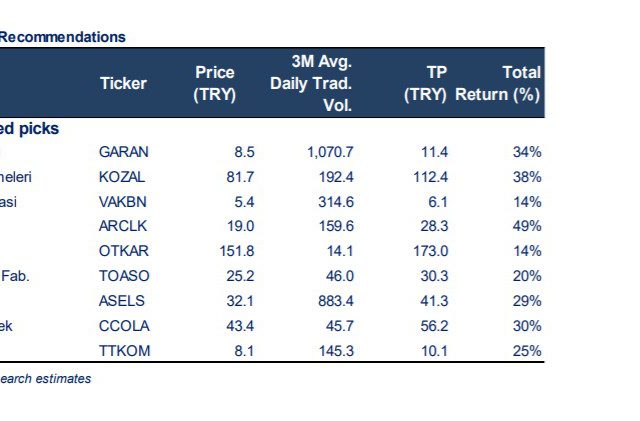Click the 49% total return for ARCLK
Screen dimensions: 640x421
(x=526, y=226)
